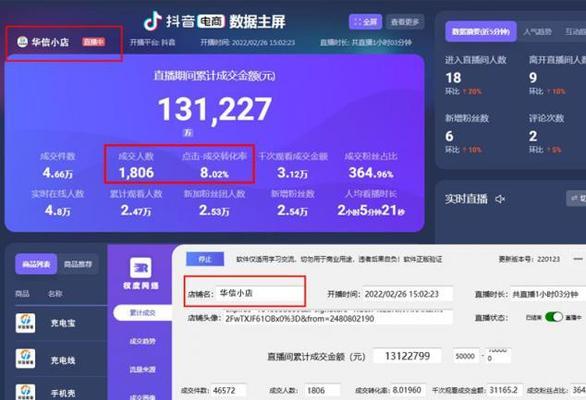The width and height of the screenshot is (586, 400).
Task: Click the 充电宝 product thumbnail
Action: click(x=25, y=323)
